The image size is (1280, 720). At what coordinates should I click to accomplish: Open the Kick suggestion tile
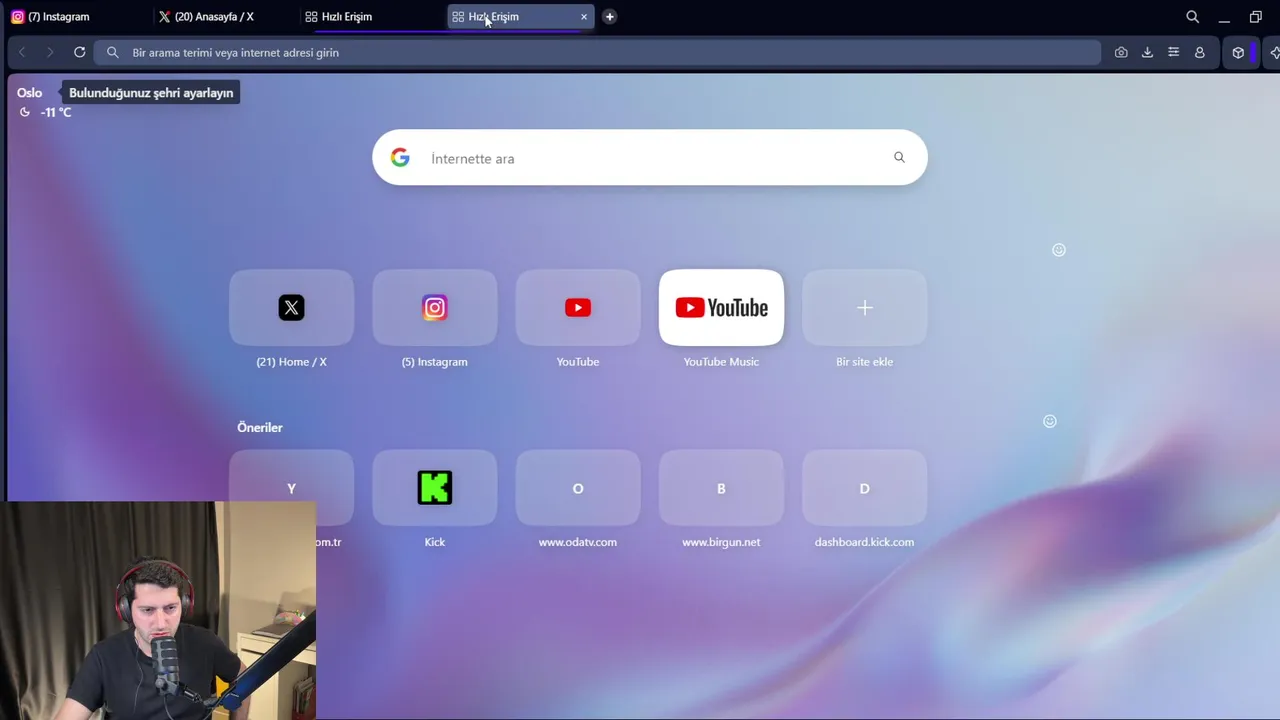[x=434, y=488]
